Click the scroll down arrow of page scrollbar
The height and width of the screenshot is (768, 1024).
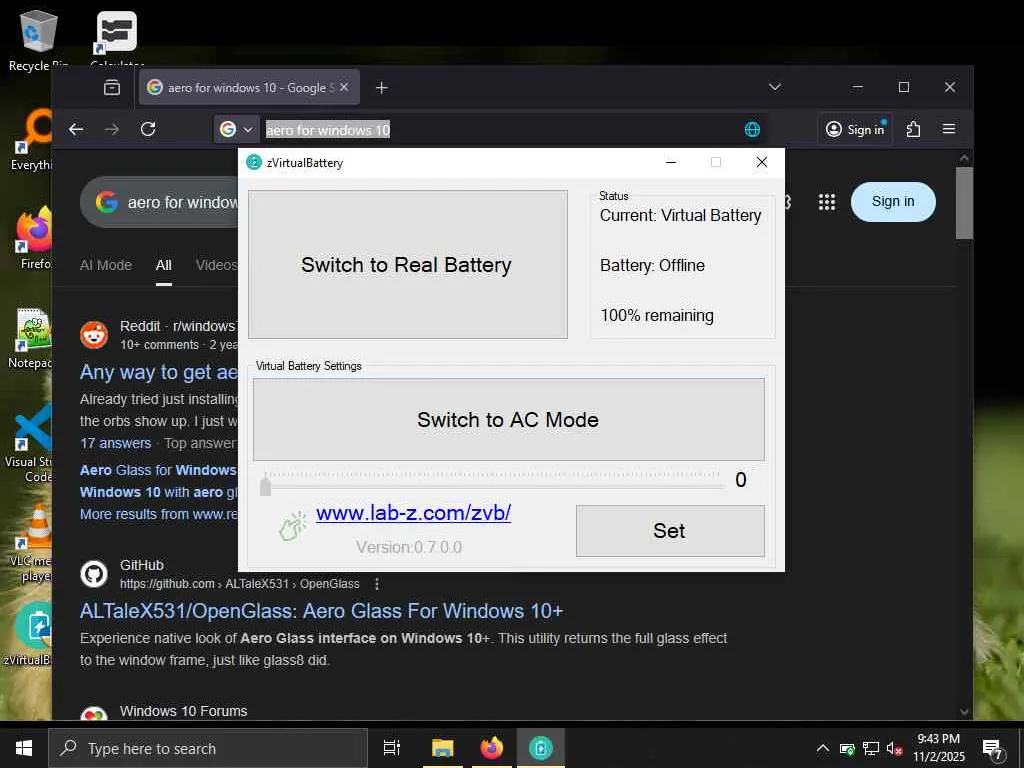[x=964, y=712]
